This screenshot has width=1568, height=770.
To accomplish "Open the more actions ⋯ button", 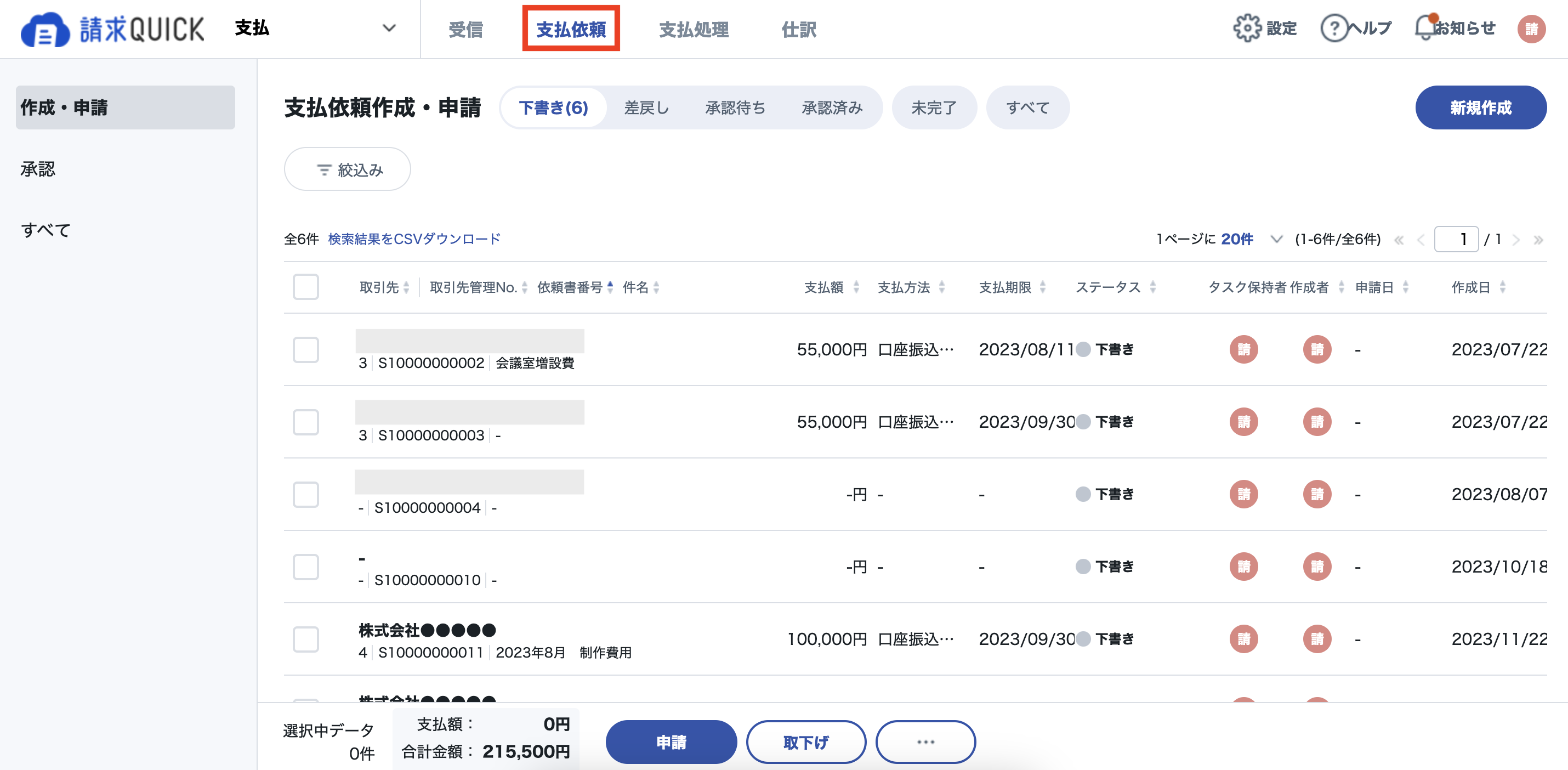I will (925, 742).
